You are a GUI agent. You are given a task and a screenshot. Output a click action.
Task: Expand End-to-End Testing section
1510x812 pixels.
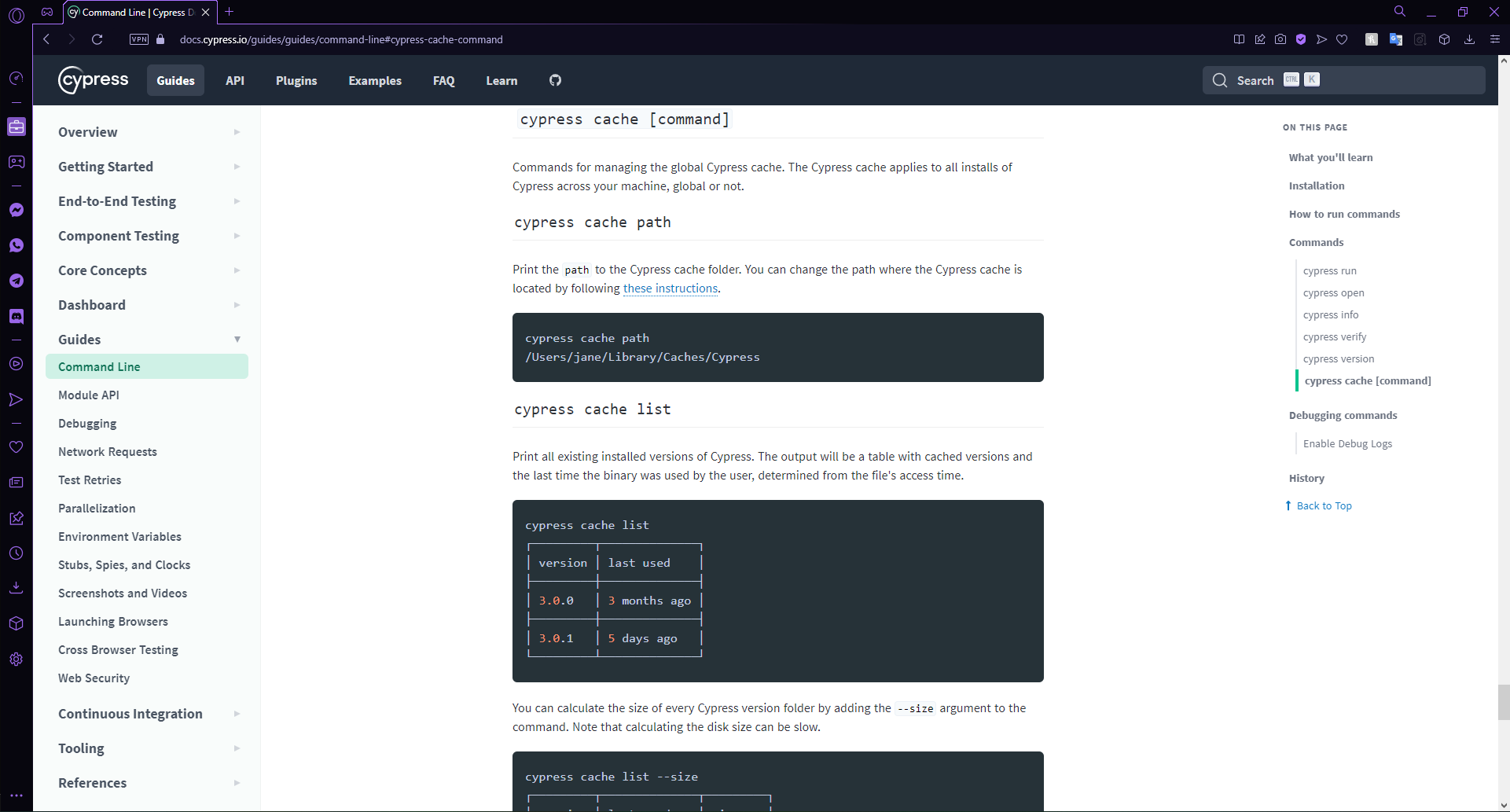pos(149,201)
